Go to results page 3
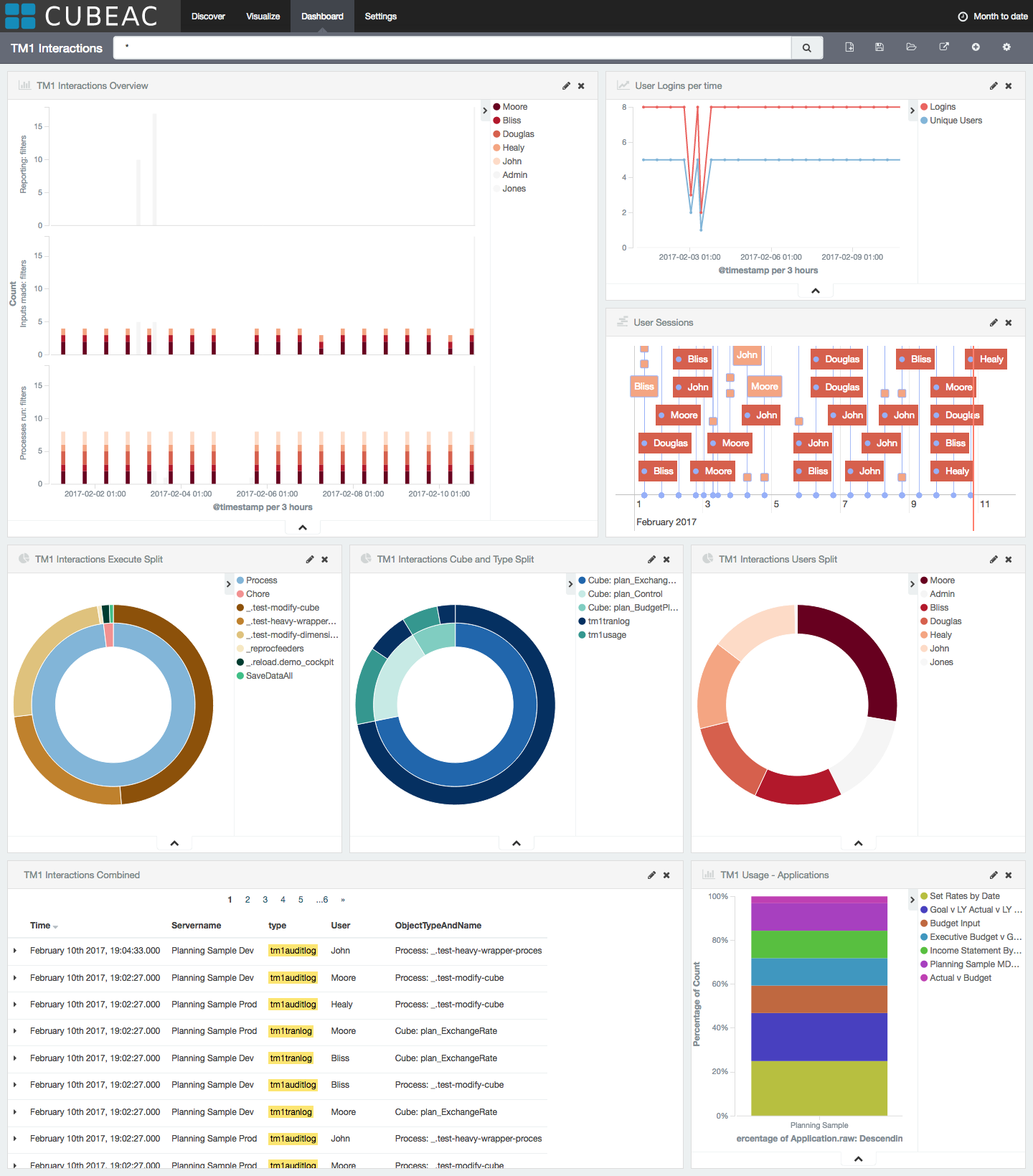The width and height of the screenshot is (1033, 1176). point(265,900)
